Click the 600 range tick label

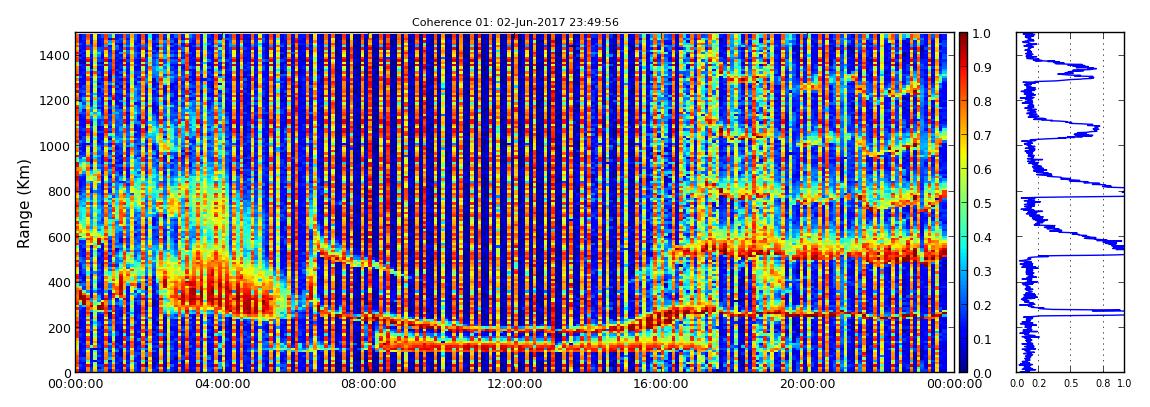click(59, 238)
